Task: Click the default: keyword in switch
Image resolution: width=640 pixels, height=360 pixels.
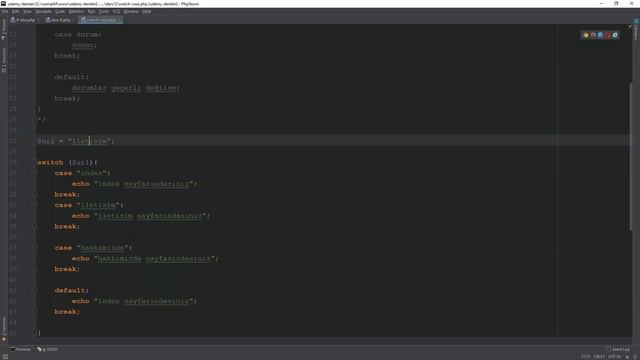Action: coord(71,290)
